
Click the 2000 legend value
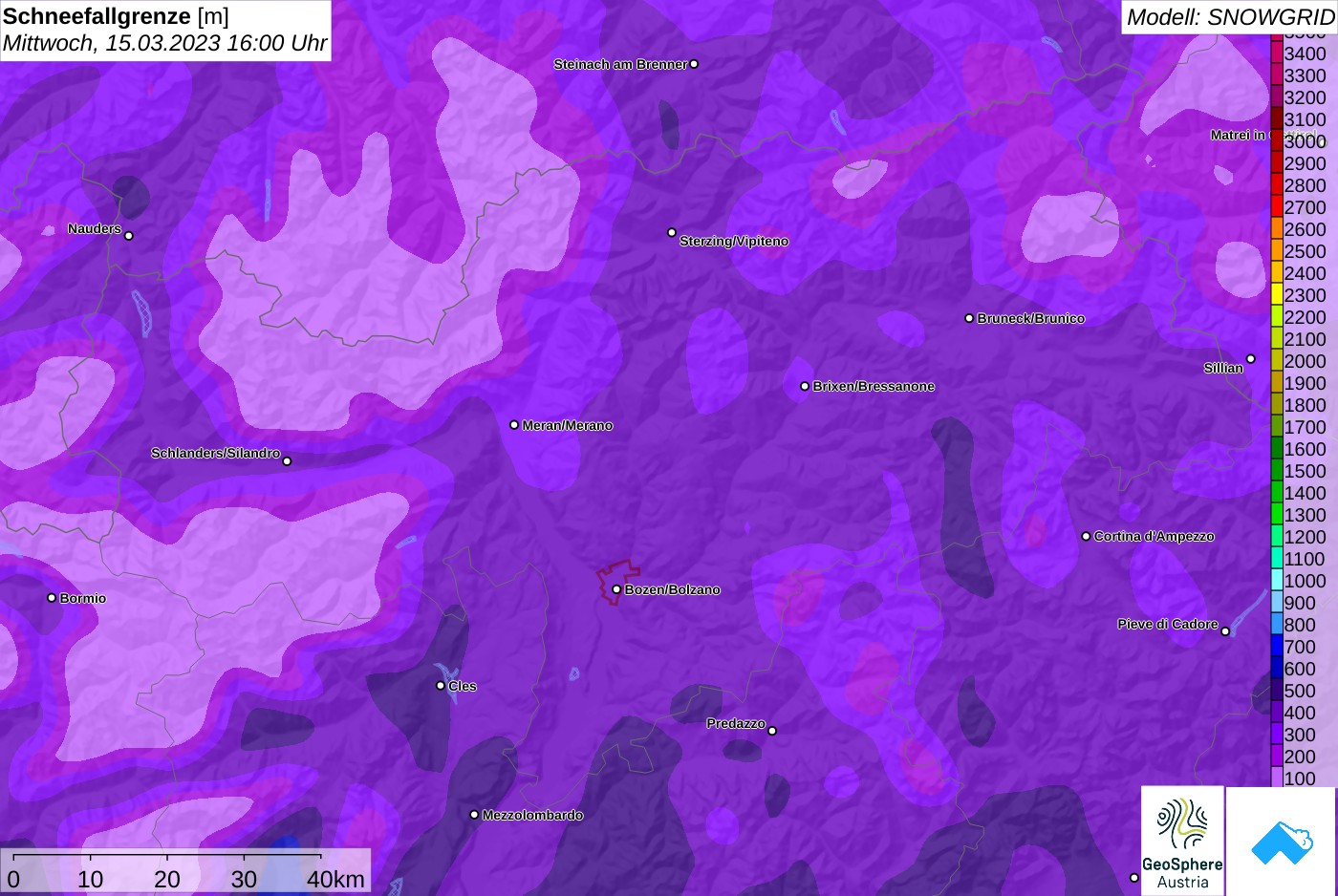(x=1305, y=361)
